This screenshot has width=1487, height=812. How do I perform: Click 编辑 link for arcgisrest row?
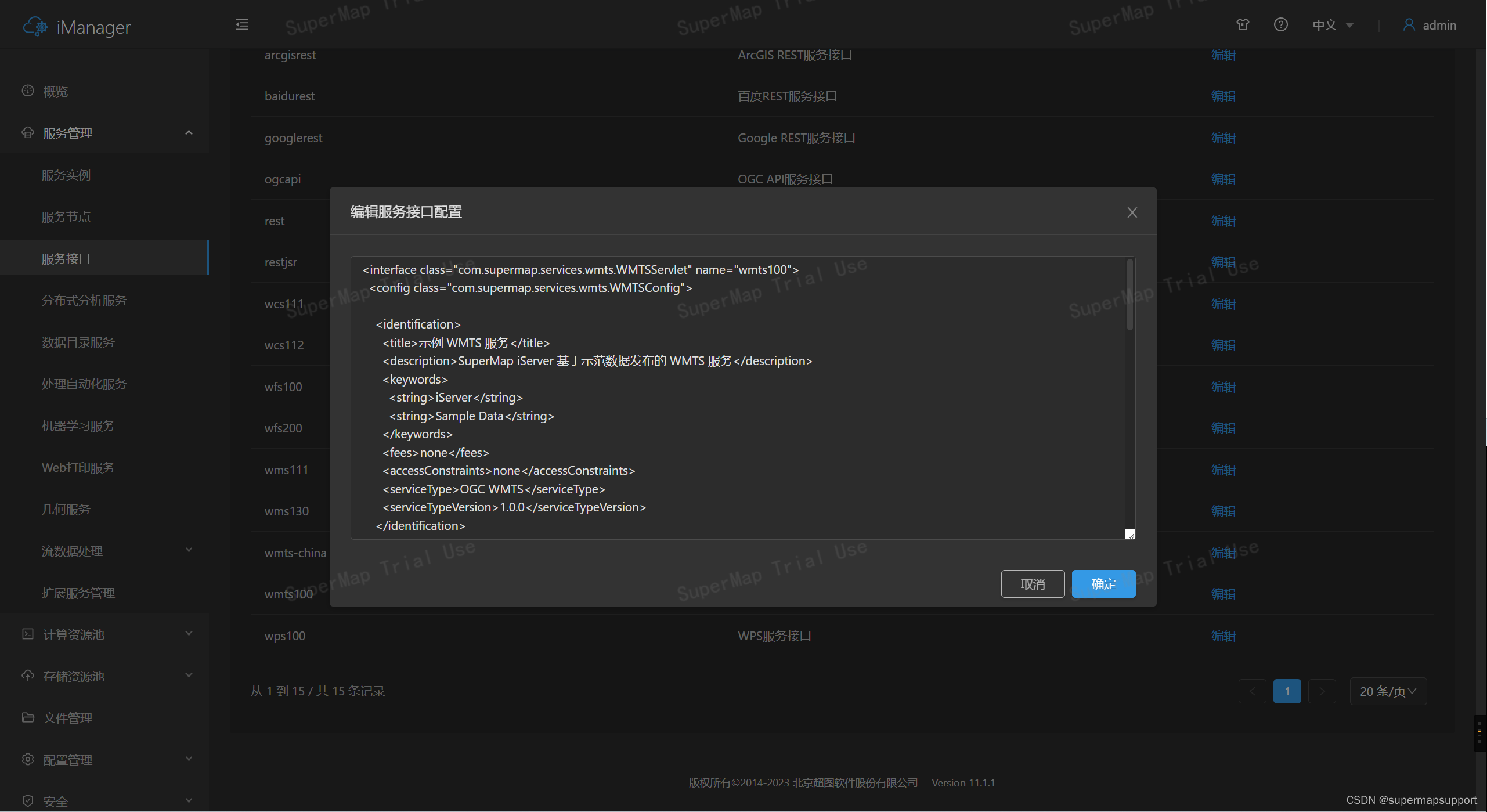pos(1223,55)
